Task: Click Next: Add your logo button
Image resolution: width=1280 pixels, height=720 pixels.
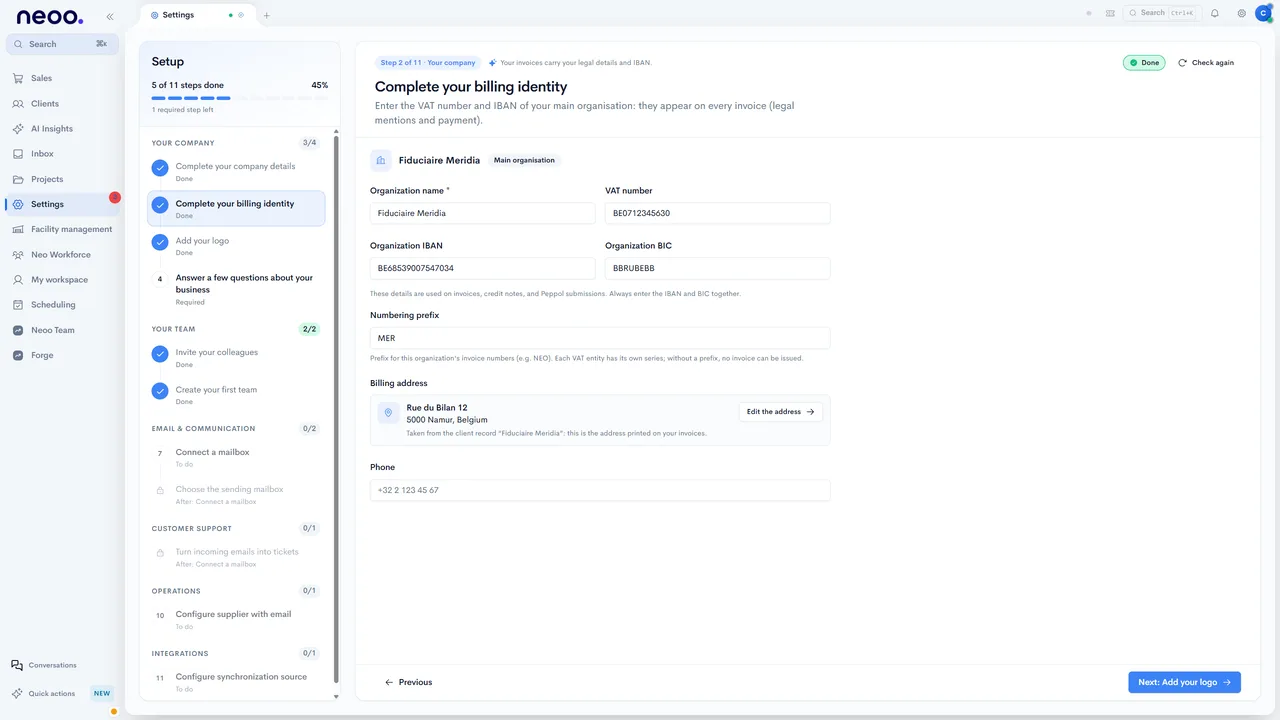Action: point(1184,682)
